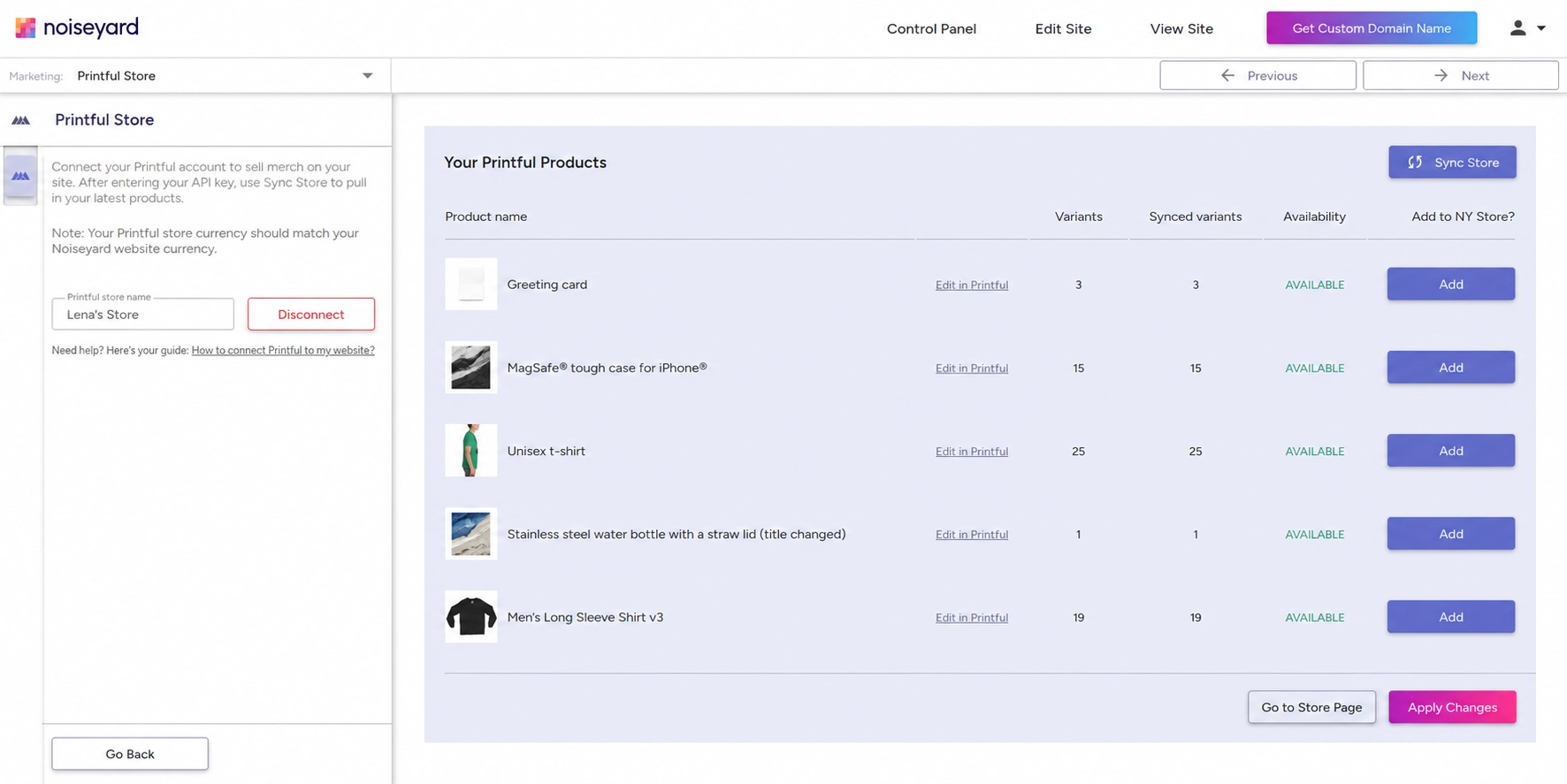
Task: Click the Apply Changes button
Action: (x=1452, y=707)
